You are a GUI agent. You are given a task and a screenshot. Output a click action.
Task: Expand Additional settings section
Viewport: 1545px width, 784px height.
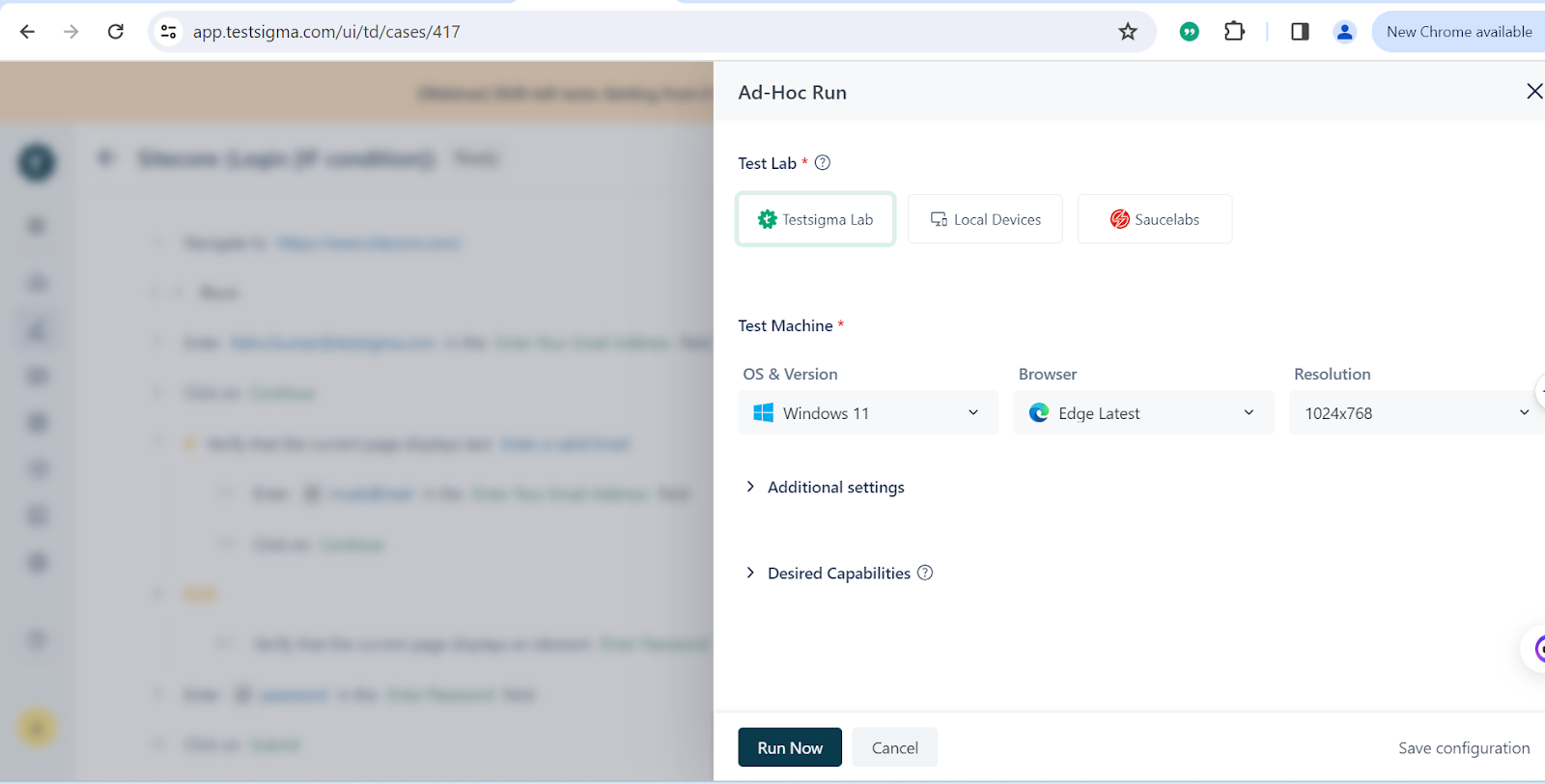coord(825,488)
